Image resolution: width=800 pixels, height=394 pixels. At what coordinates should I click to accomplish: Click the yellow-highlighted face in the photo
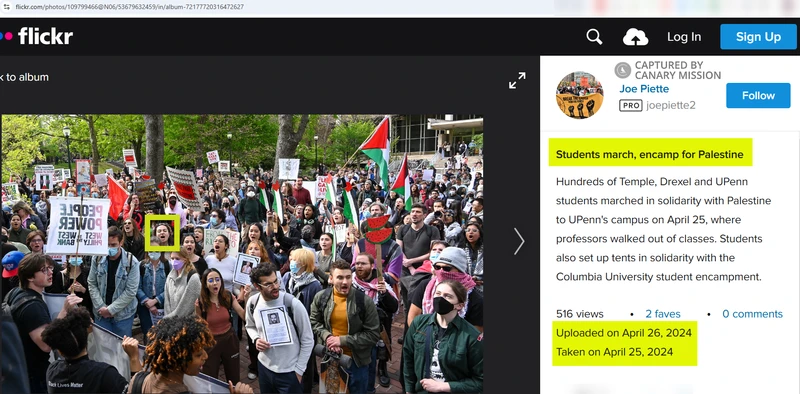[x=162, y=233]
